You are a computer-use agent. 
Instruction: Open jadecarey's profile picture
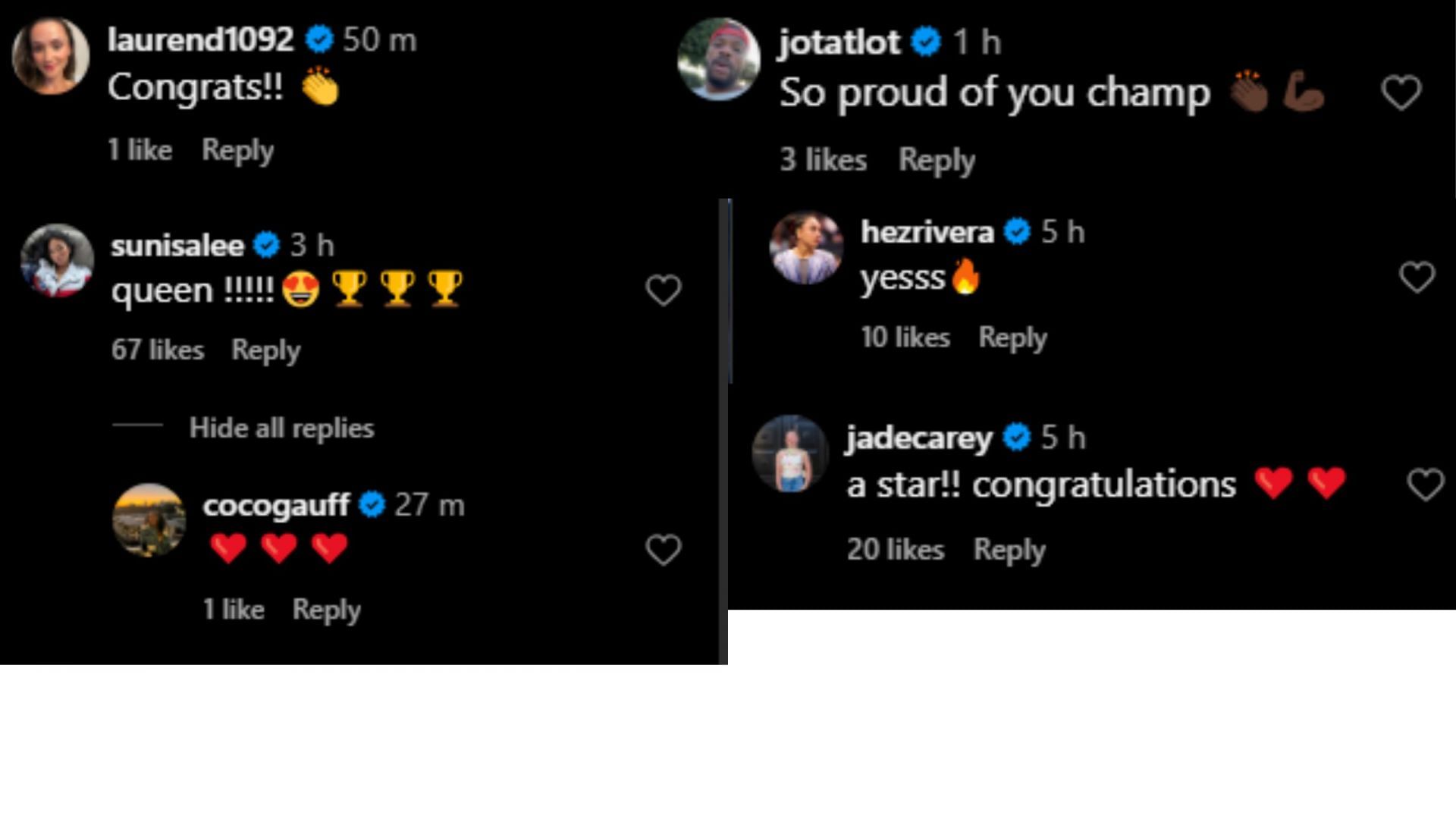(x=789, y=453)
